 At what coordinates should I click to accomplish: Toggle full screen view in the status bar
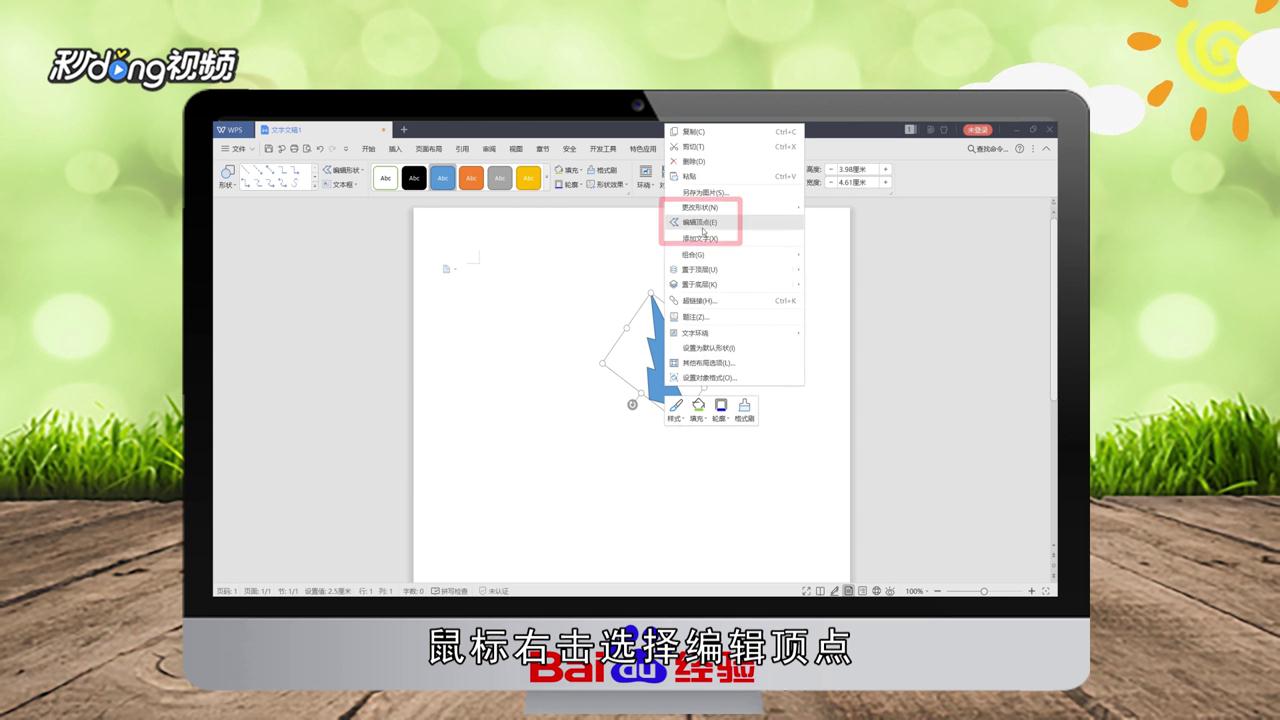806,590
